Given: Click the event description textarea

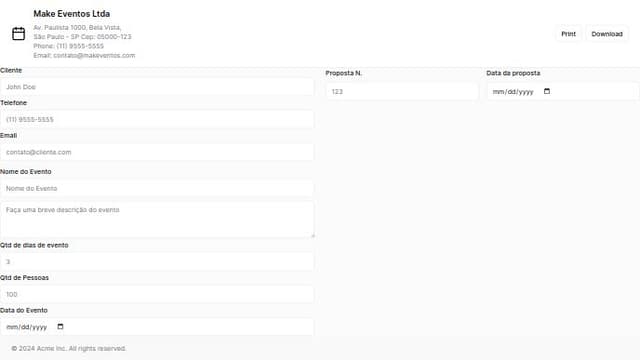Looking at the screenshot, I should pyautogui.click(x=157, y=219).
